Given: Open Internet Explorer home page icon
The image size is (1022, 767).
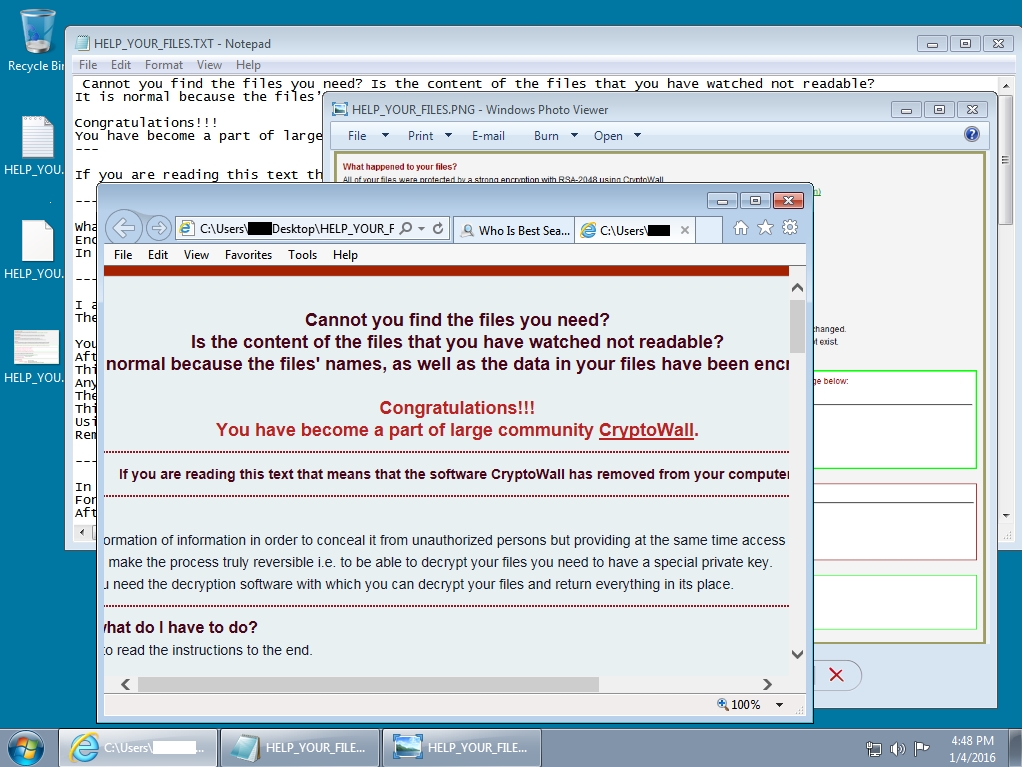Looking at the screenshot, I should click(741, 228).
